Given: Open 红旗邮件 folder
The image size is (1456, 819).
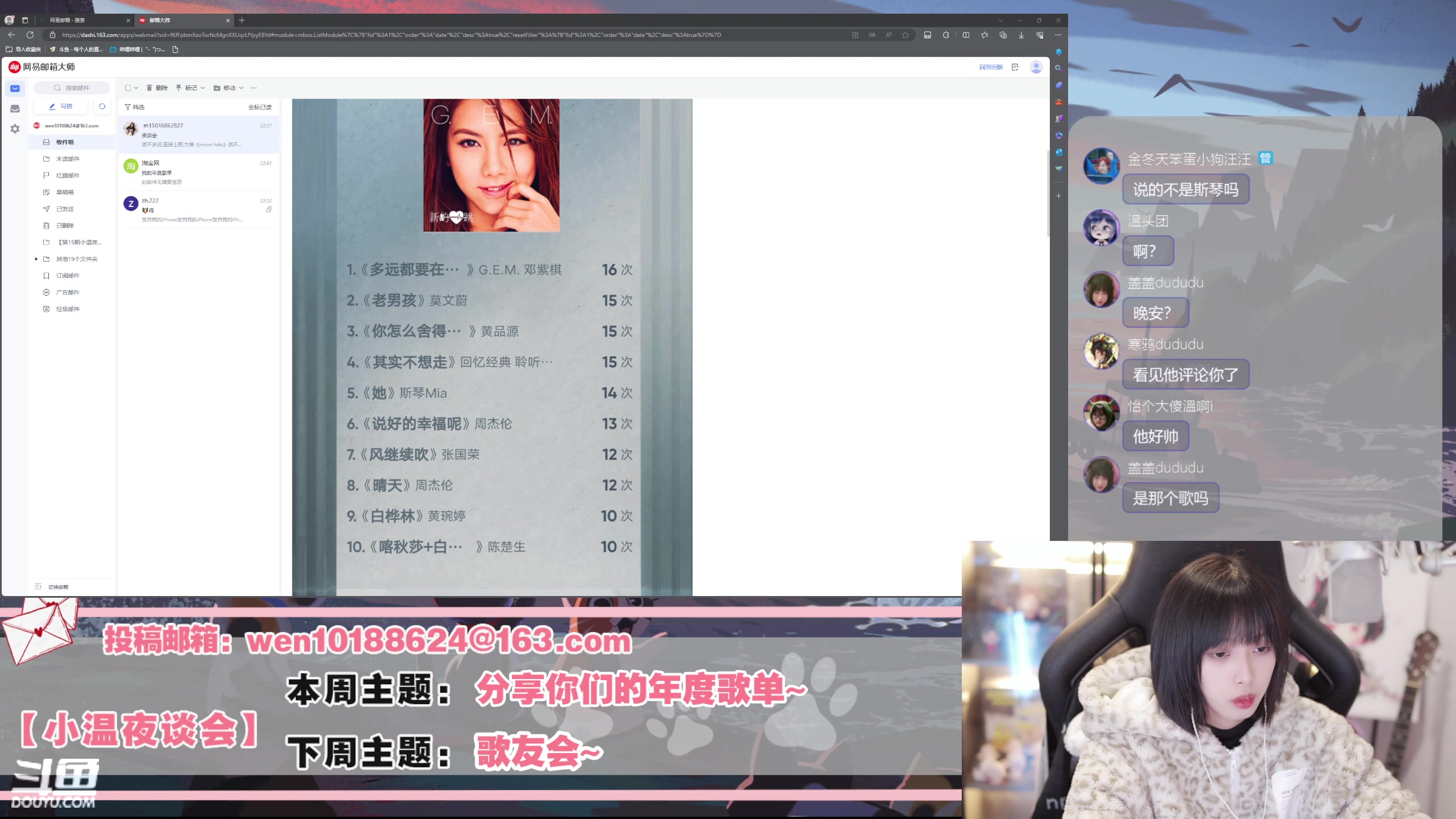Looking at the screenshot, I should 72,175.
